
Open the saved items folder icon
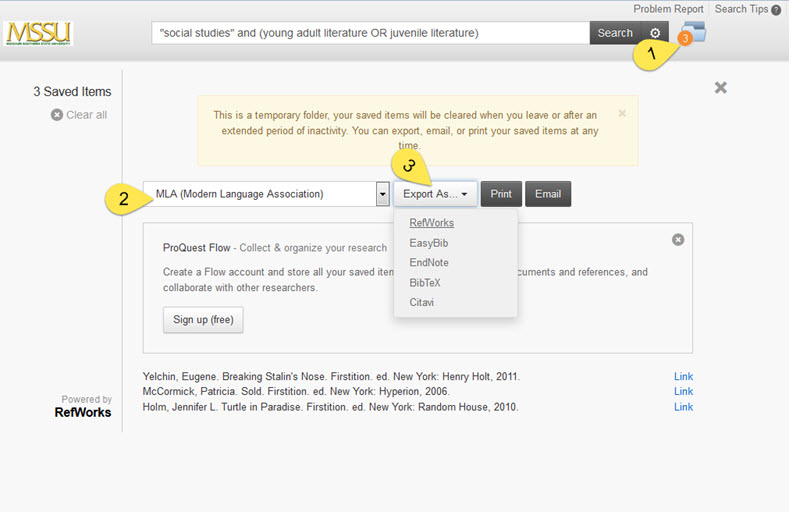coord(693,33)
